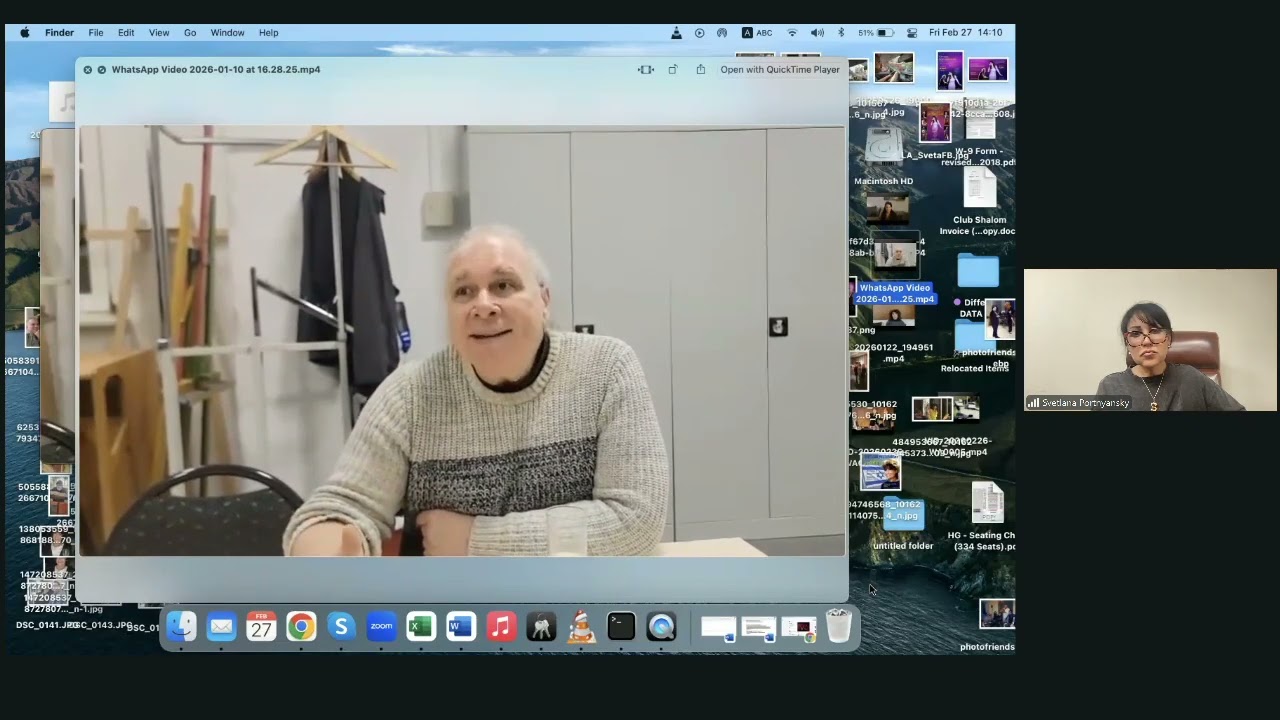Open Control Center from menu bar
Image resolution: width=1280 pixels, height=720 pixels.
click(912, 32)
